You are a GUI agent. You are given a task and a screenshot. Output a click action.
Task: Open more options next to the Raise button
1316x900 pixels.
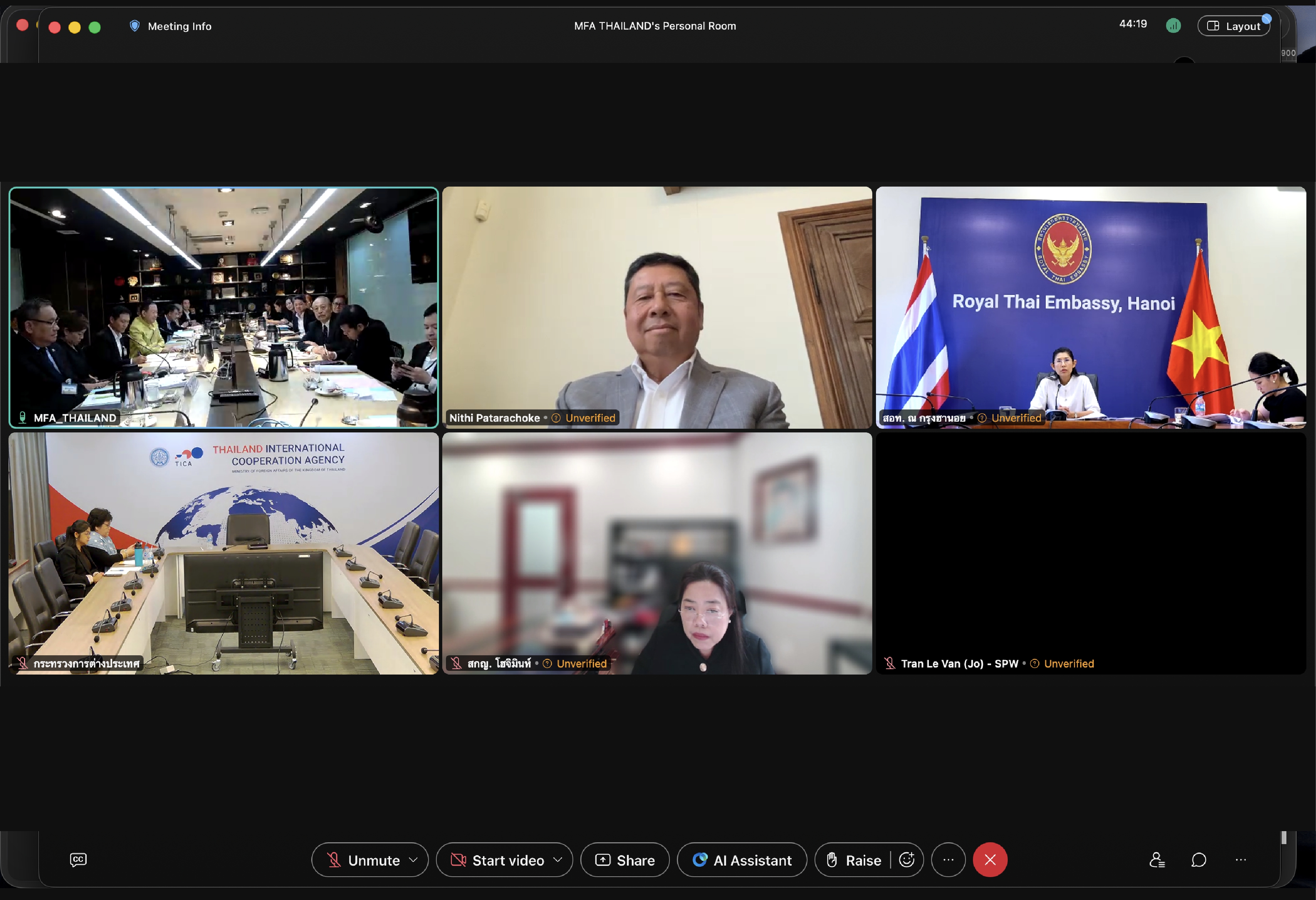coord(948,859)
